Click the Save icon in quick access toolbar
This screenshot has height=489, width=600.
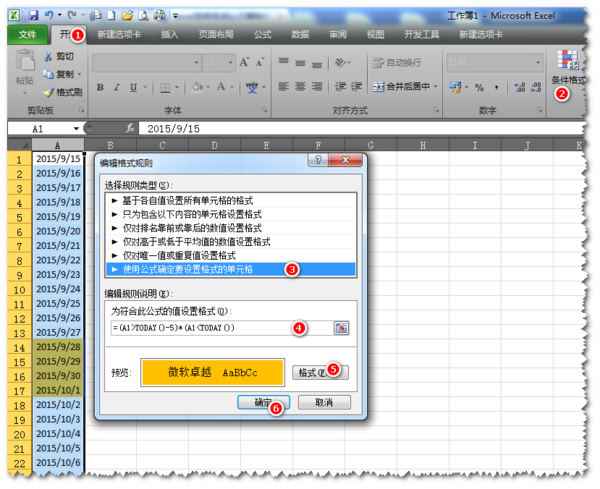(34, 16)
